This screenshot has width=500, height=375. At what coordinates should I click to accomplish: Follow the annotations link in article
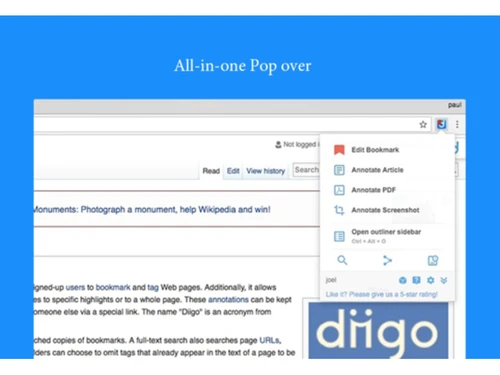(228, 300)
